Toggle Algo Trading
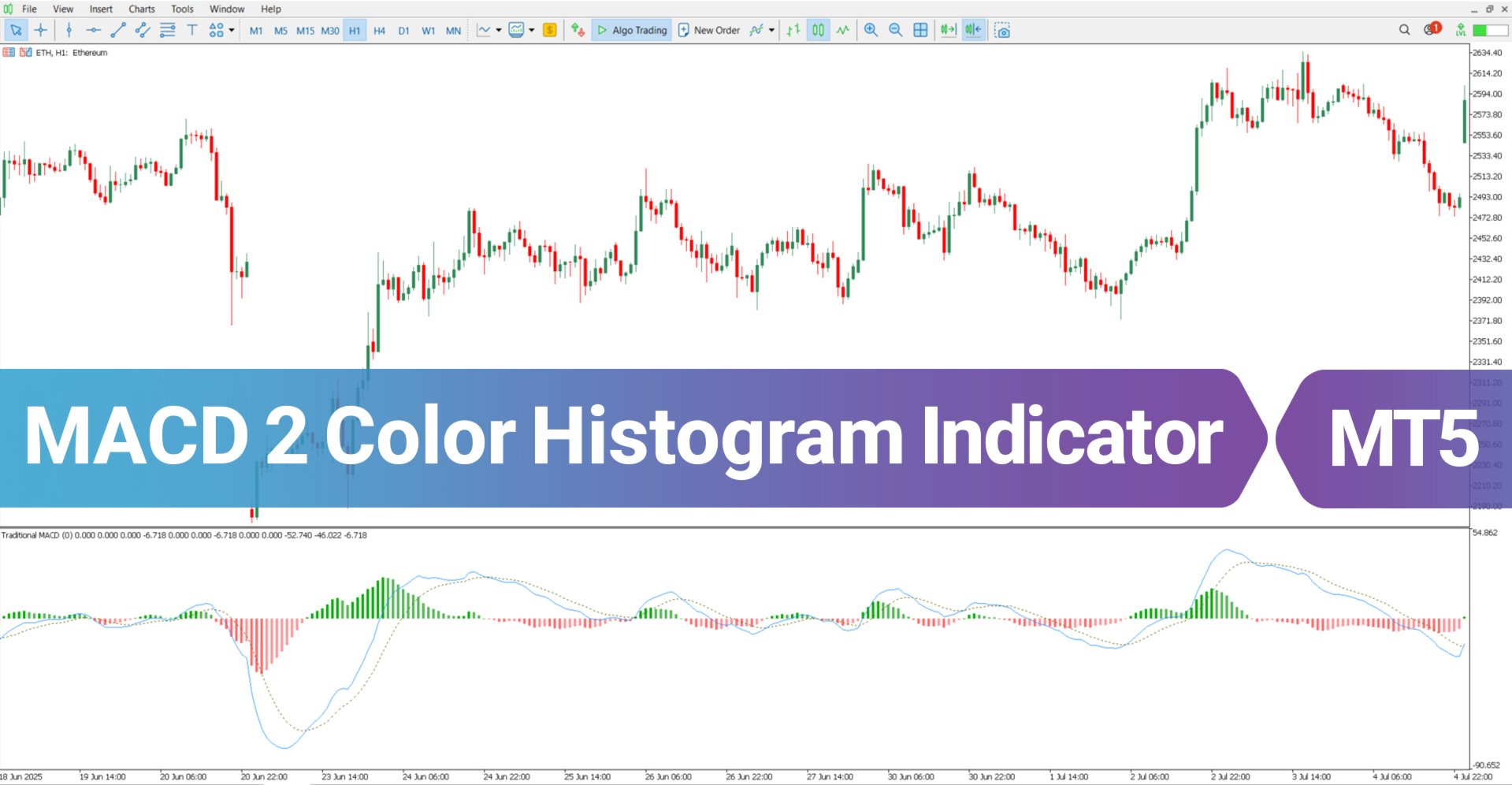The height and width of the screenshot is (785, 1512). pyautogui.click(x=632, y=30)
